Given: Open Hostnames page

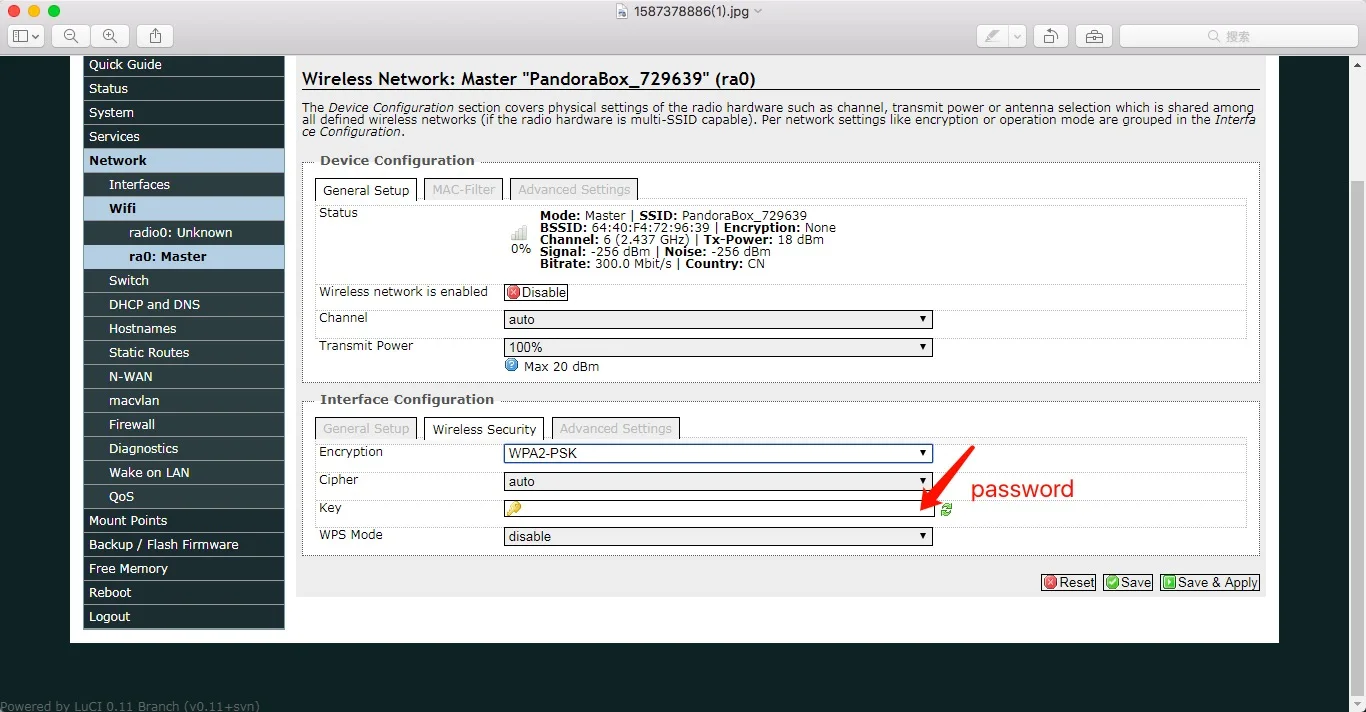Looking at the screenshot, I should coord(184,329).
